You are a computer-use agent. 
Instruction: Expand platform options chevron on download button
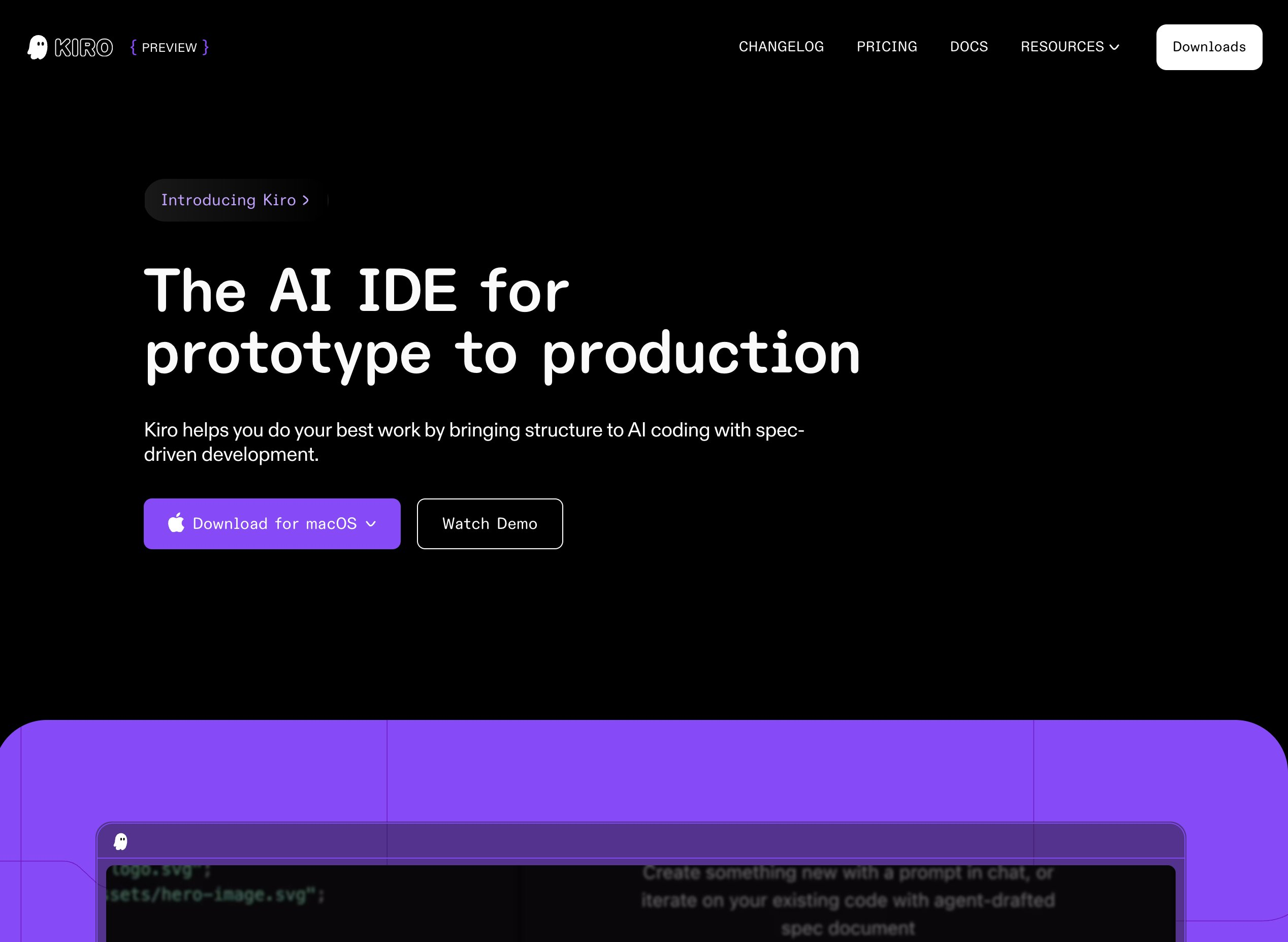tap(370, 524)
